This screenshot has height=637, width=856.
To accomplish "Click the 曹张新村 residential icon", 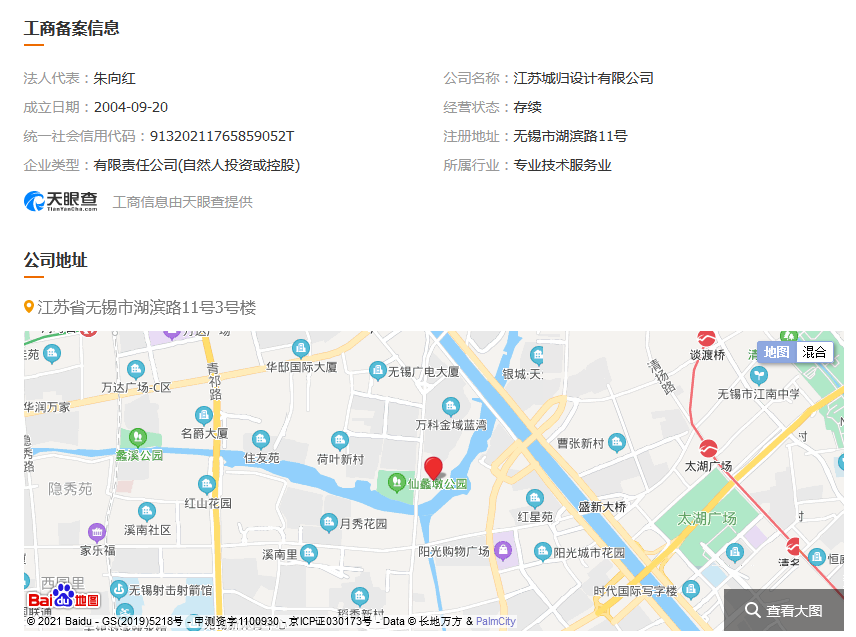I will [x=617, y=442].
